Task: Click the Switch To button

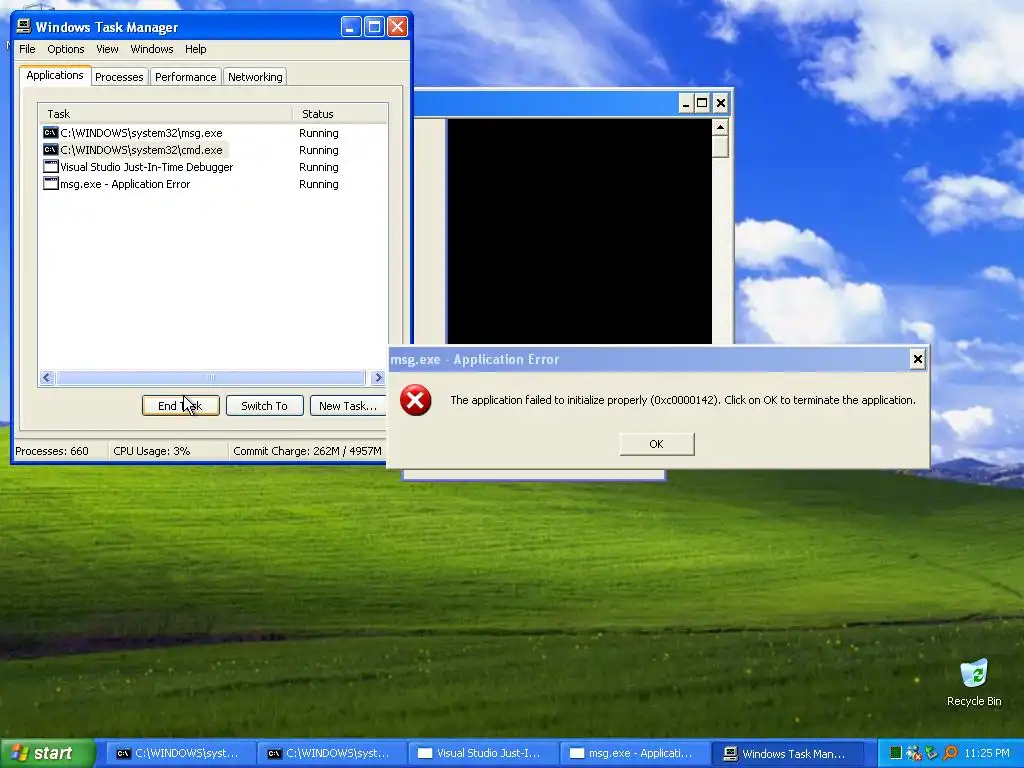Action: [x=264, y=406]
